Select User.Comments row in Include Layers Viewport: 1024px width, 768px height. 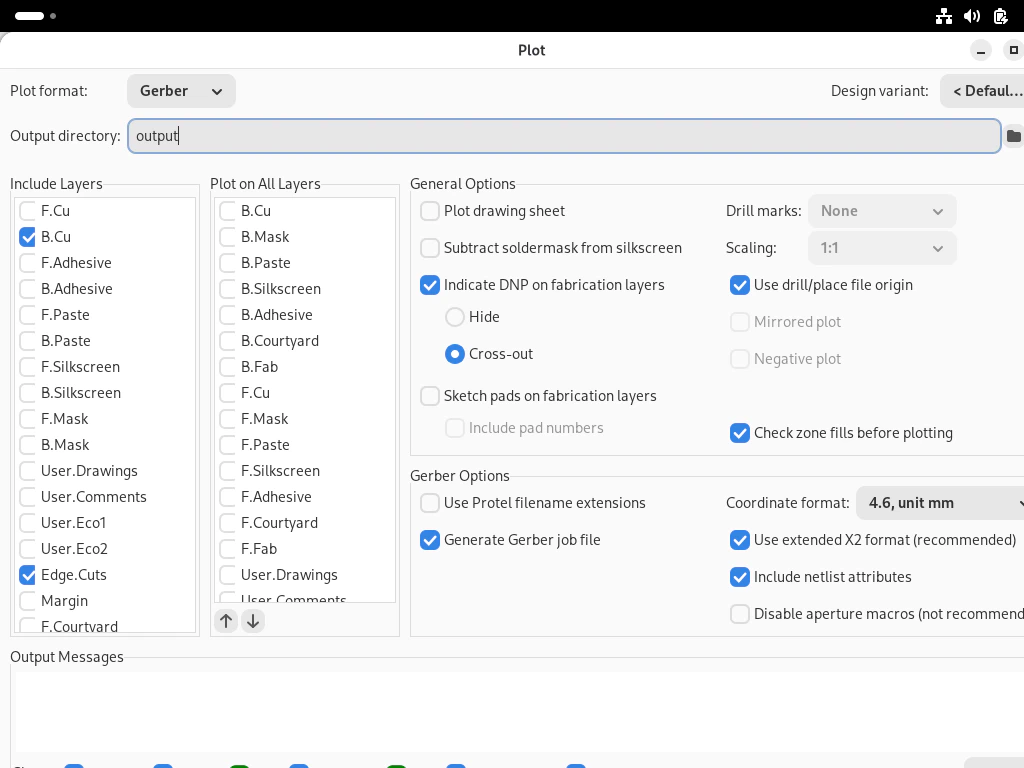104,497
